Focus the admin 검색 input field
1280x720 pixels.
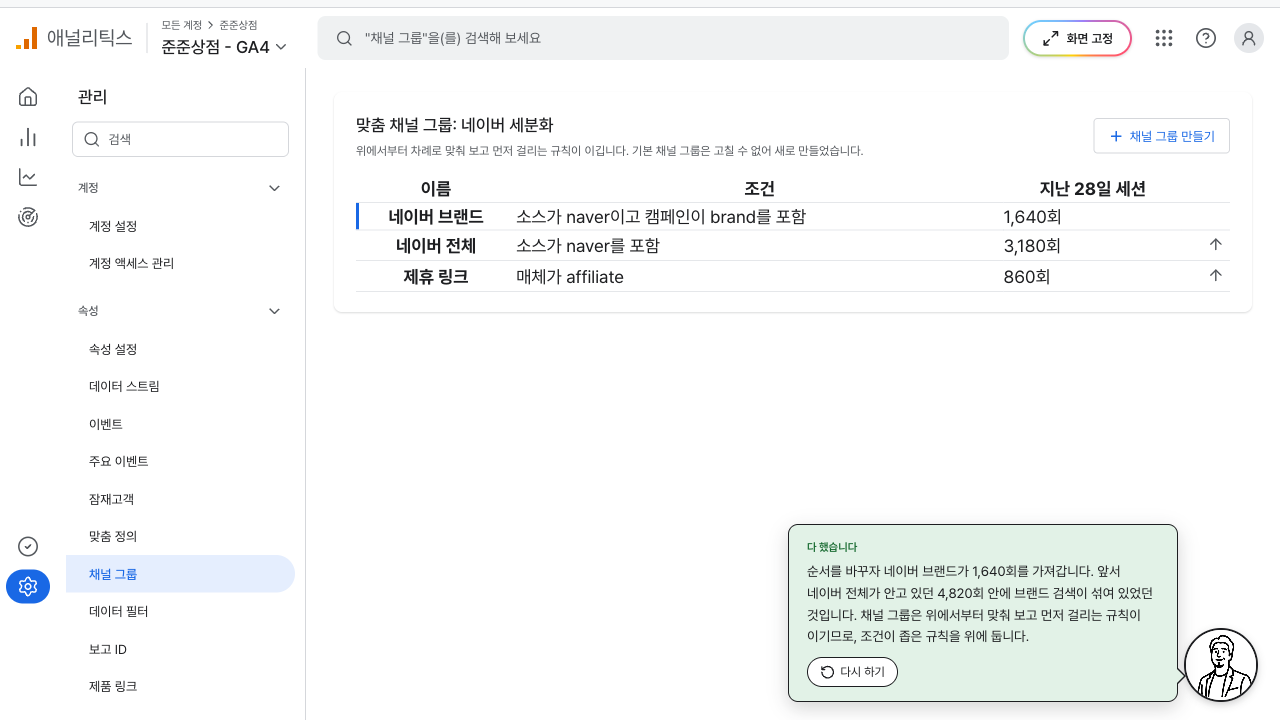(x=180, y=140)
